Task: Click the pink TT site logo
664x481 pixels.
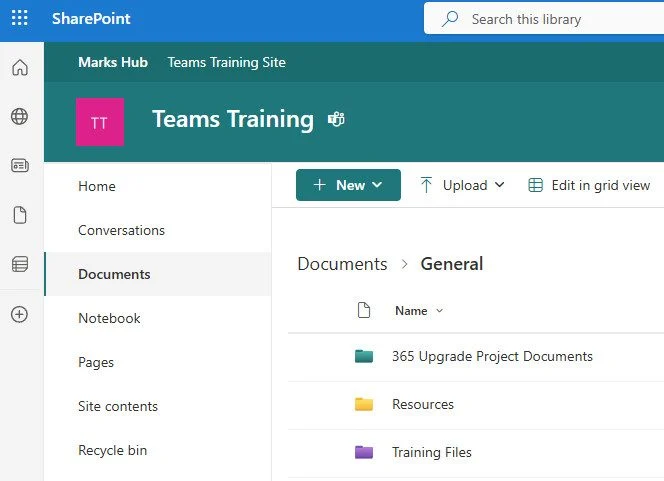Action: [100, 122]
